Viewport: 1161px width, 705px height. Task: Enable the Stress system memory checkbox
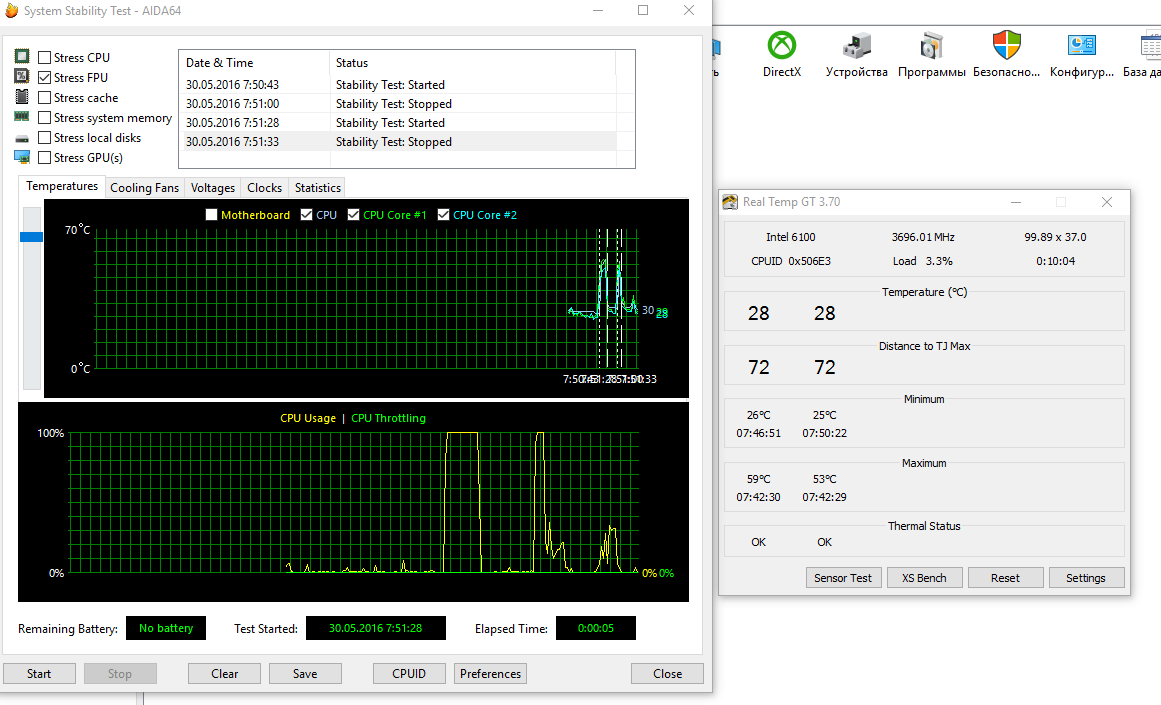click(44, 117)
